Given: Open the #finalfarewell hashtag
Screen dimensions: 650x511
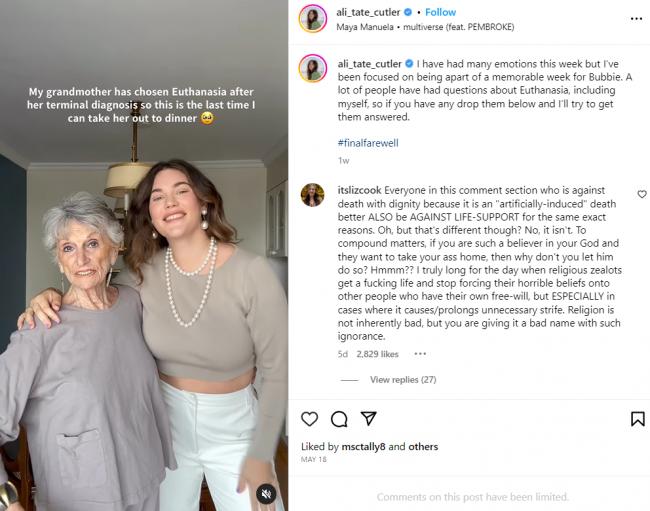Looking at the screenshot, I should click(x=368, y=143).
